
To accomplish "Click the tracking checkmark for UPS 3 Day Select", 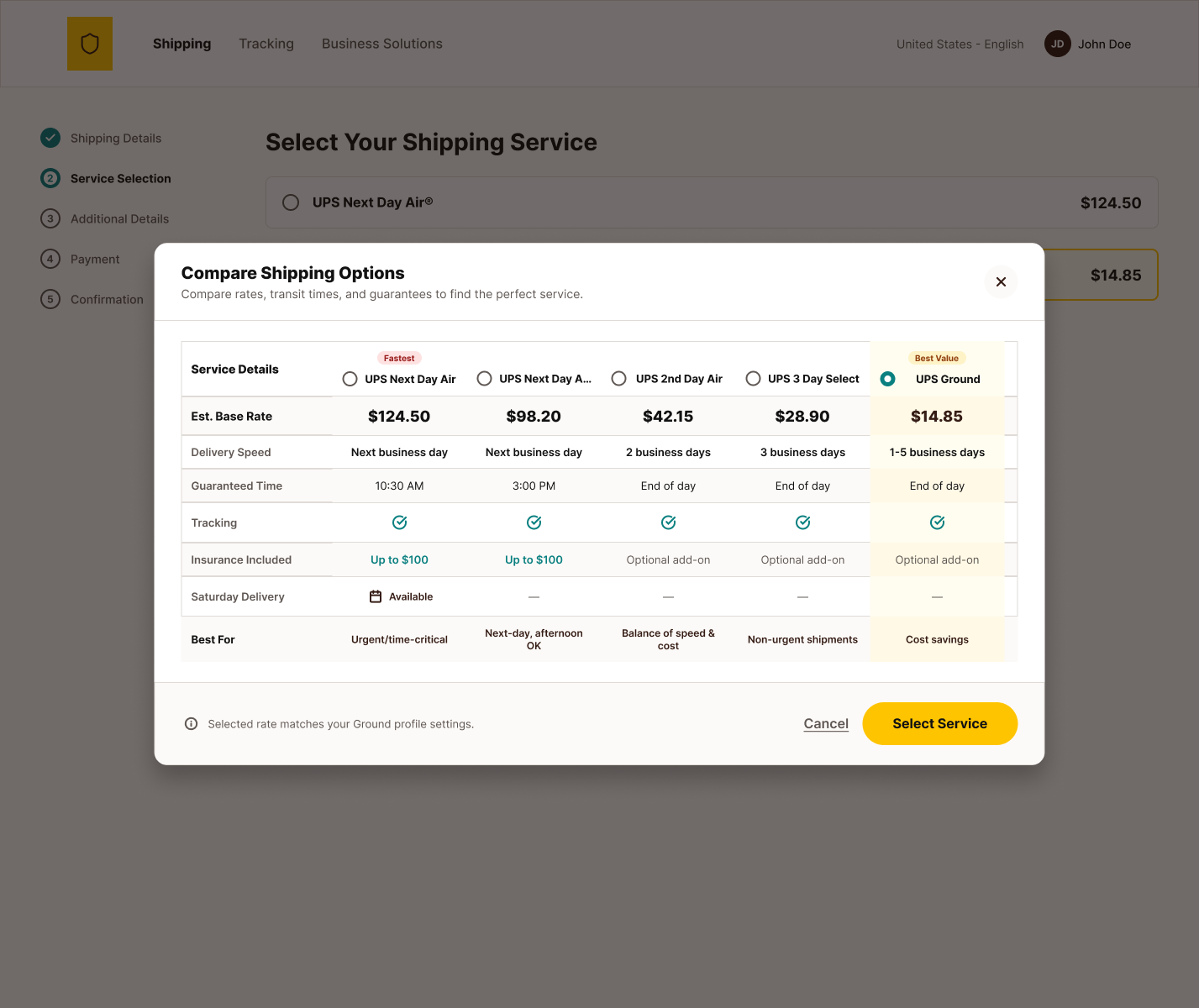I will tap(803, 522).
